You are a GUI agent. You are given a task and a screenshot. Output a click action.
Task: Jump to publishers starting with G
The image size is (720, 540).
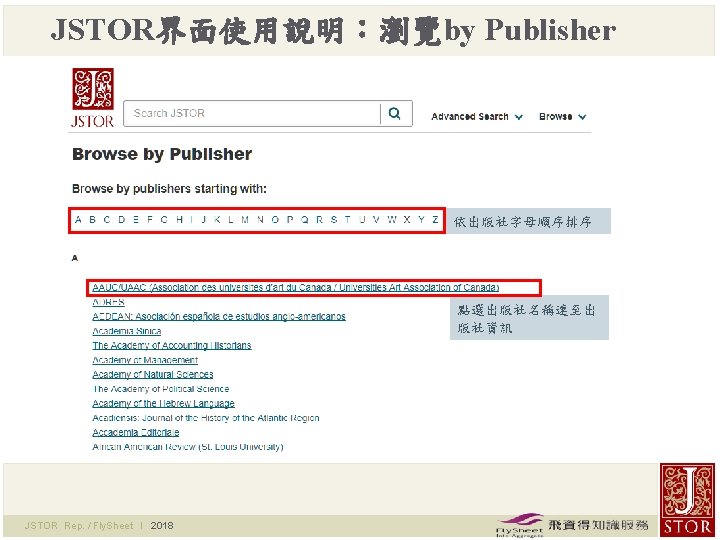pos(164,220)
